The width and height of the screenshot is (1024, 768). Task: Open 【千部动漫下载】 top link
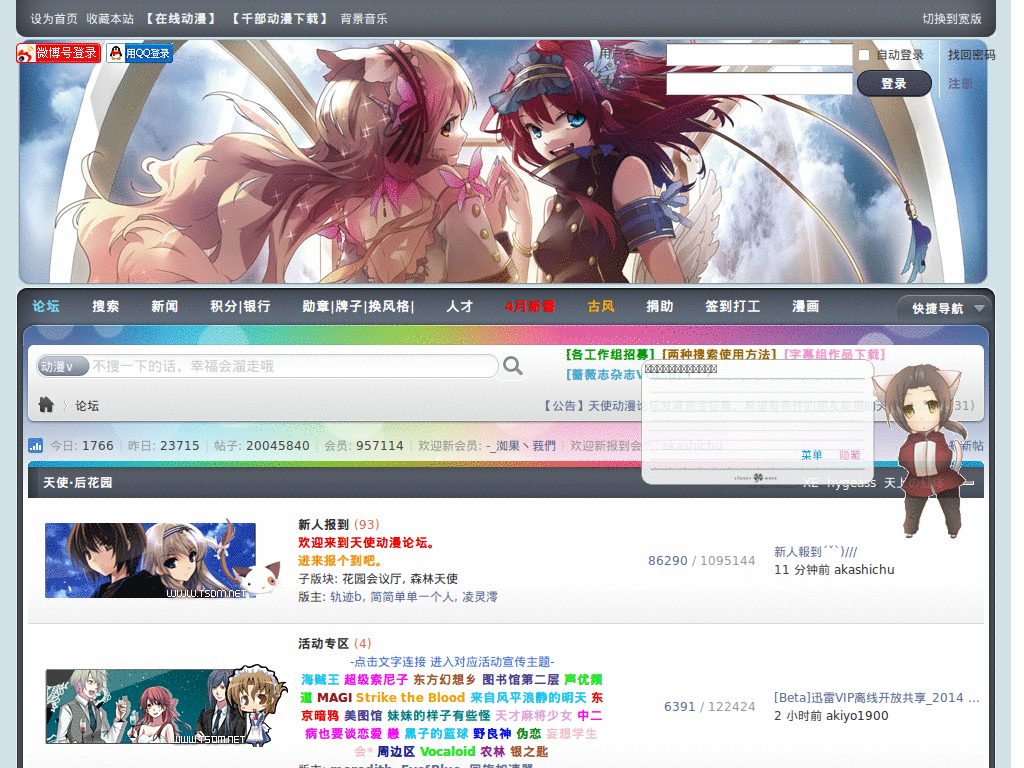[280, 19]
